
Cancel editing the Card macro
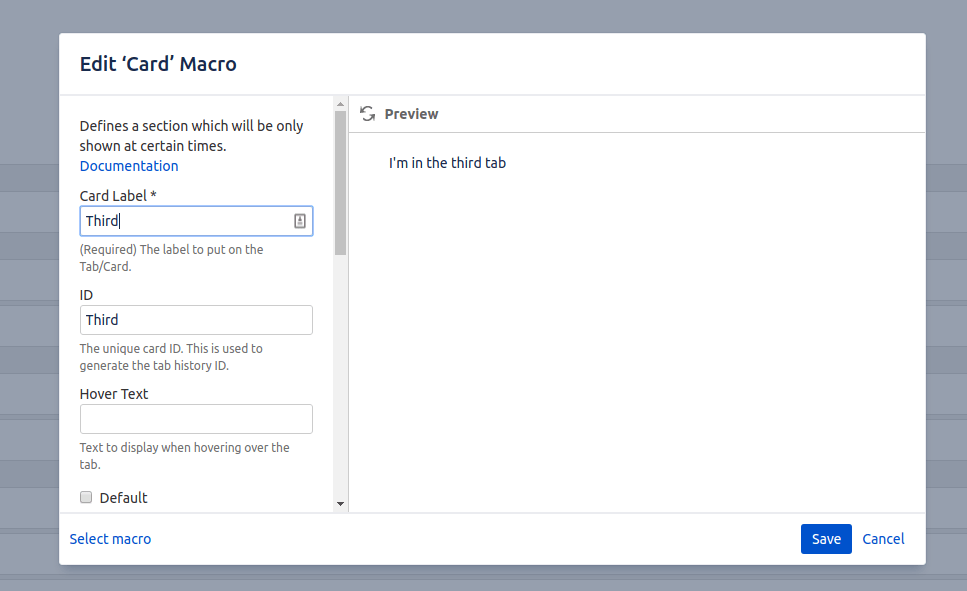pos(883,538)
